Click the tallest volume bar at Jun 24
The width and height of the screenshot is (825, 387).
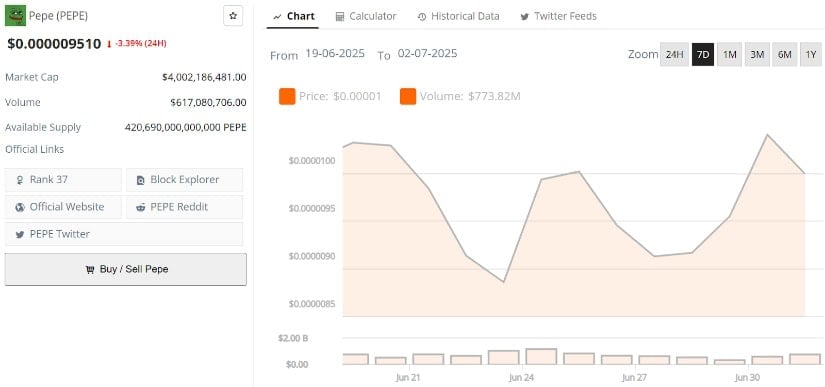pos(541,357)
